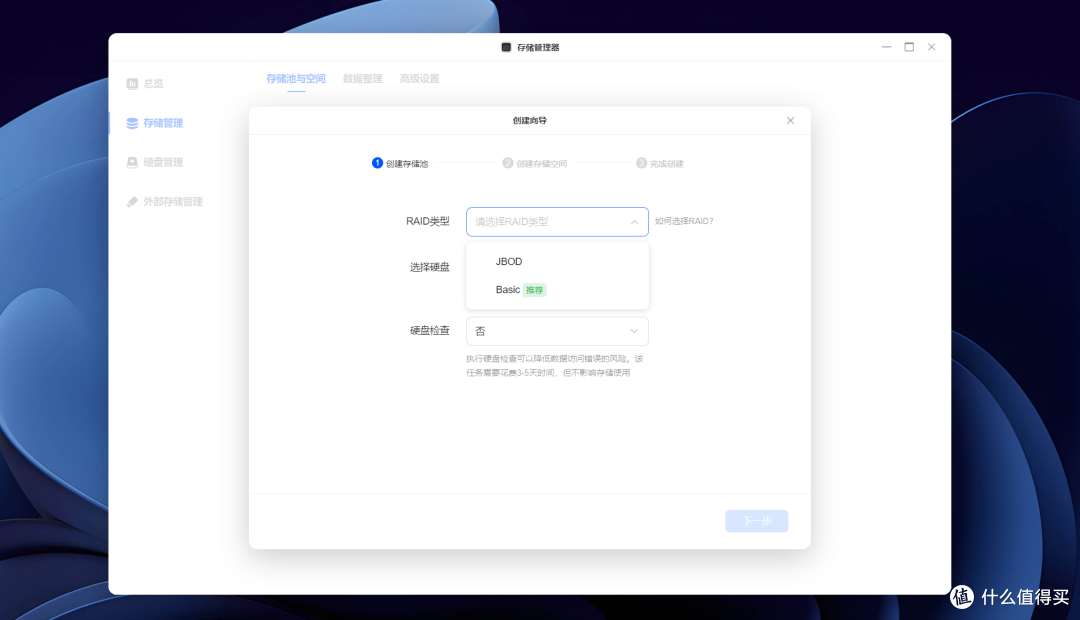
Task: Click step 1 创建存储池 indicator
Action: coord(402,162)
